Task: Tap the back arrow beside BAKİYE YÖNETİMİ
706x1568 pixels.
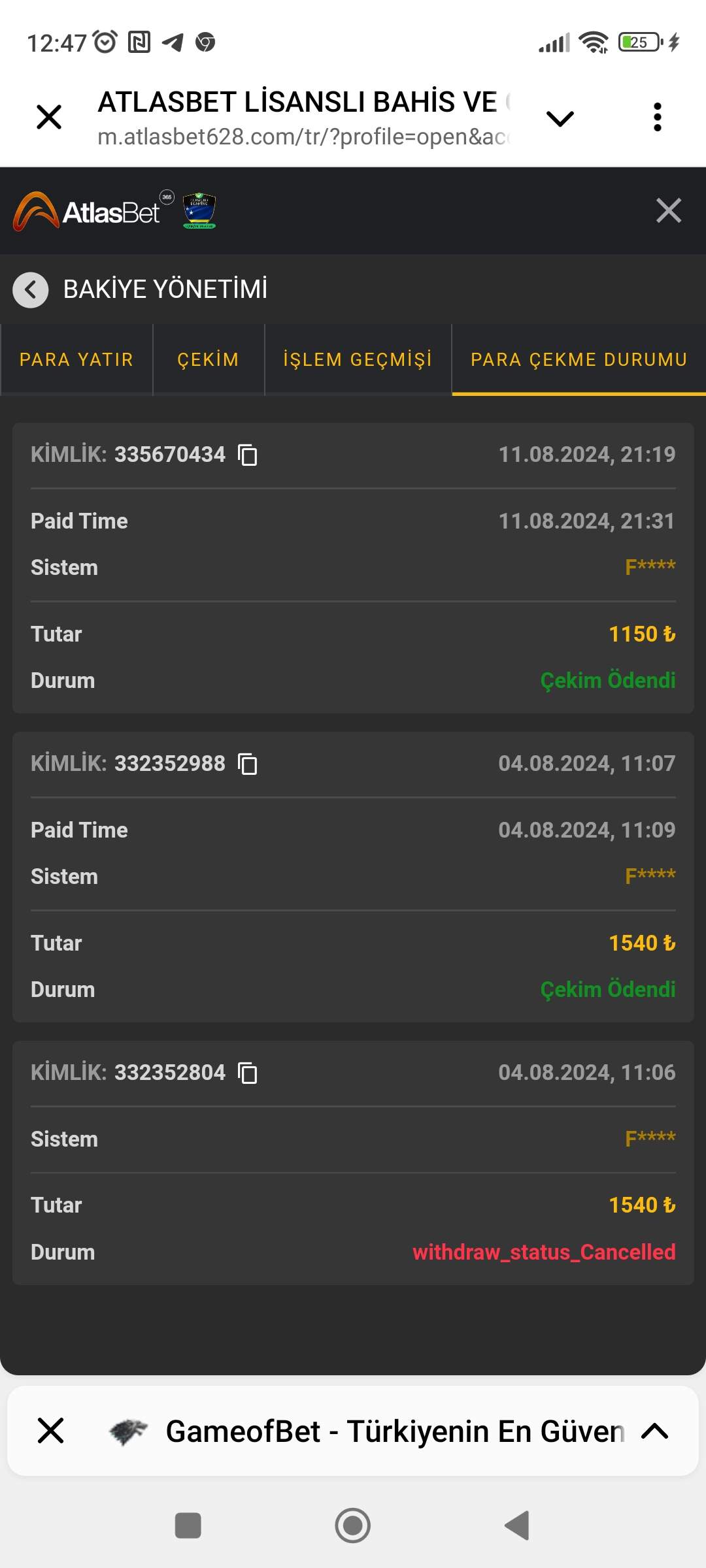Action: tap(31, 289)
